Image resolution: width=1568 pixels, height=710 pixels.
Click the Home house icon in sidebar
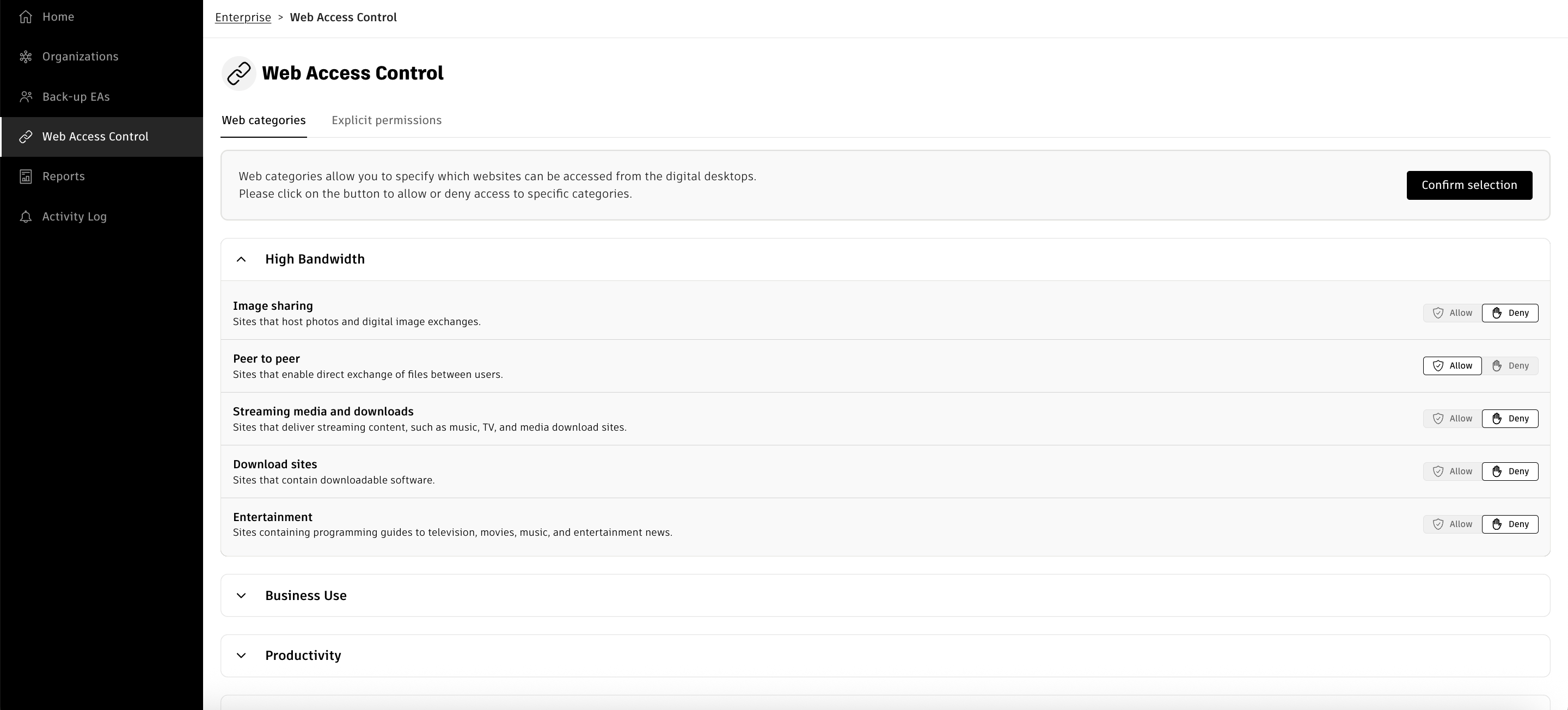click(26, 17)
